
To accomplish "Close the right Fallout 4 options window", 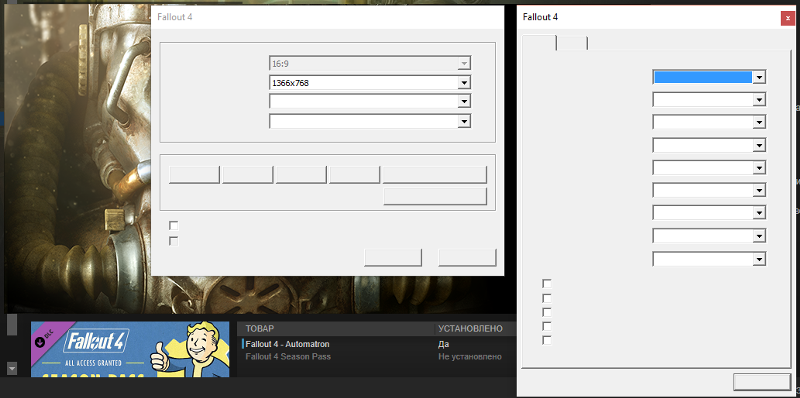I will pyautogui.click(x=788, y=18).
